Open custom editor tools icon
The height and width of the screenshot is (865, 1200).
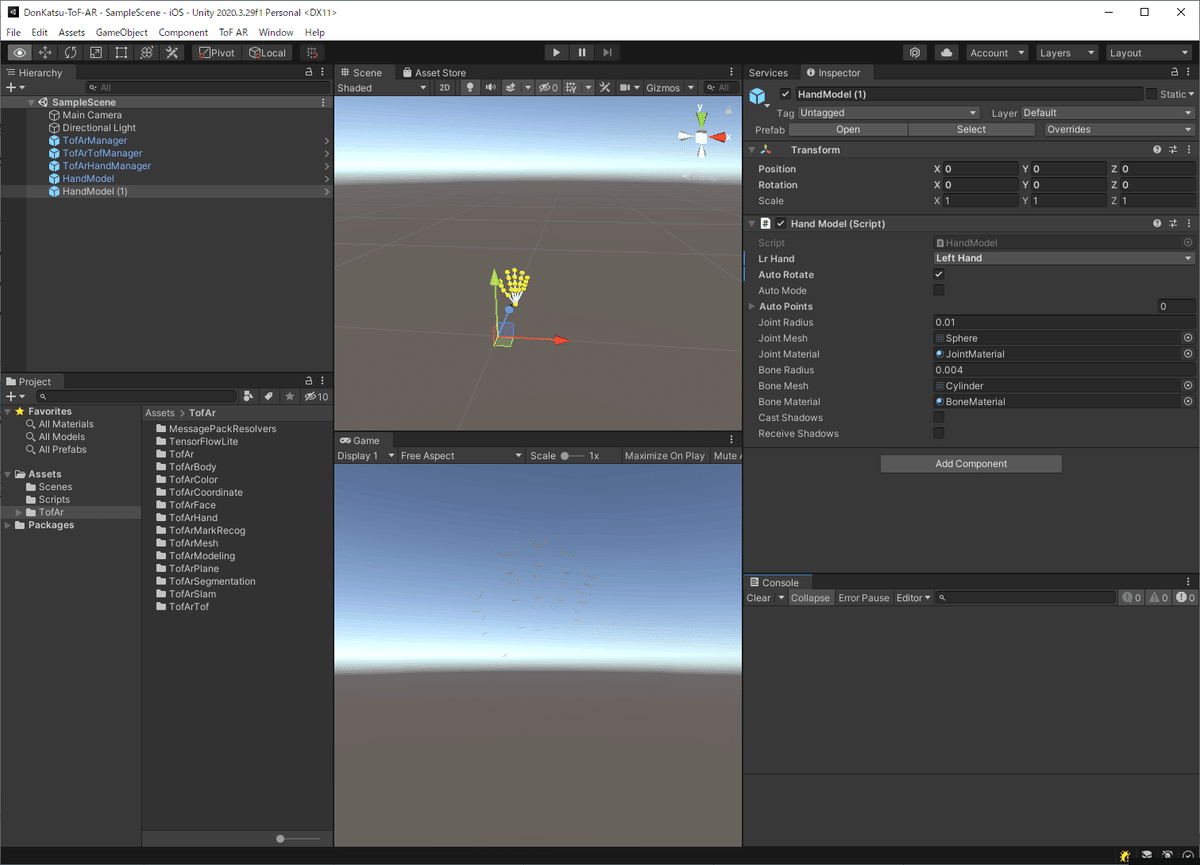pos(172,52)
